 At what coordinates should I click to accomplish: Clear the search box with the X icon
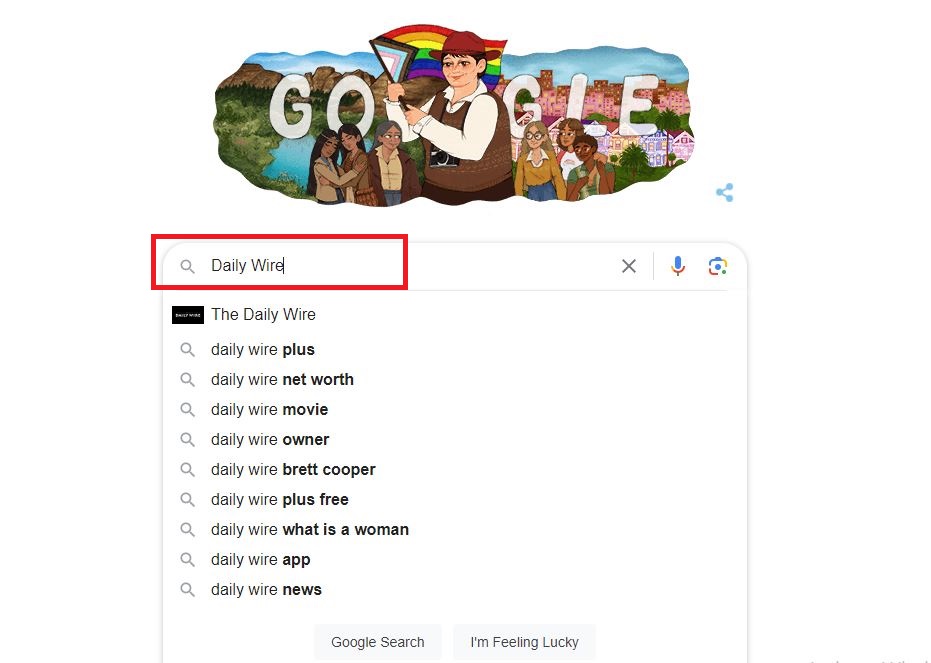point(629,266)
